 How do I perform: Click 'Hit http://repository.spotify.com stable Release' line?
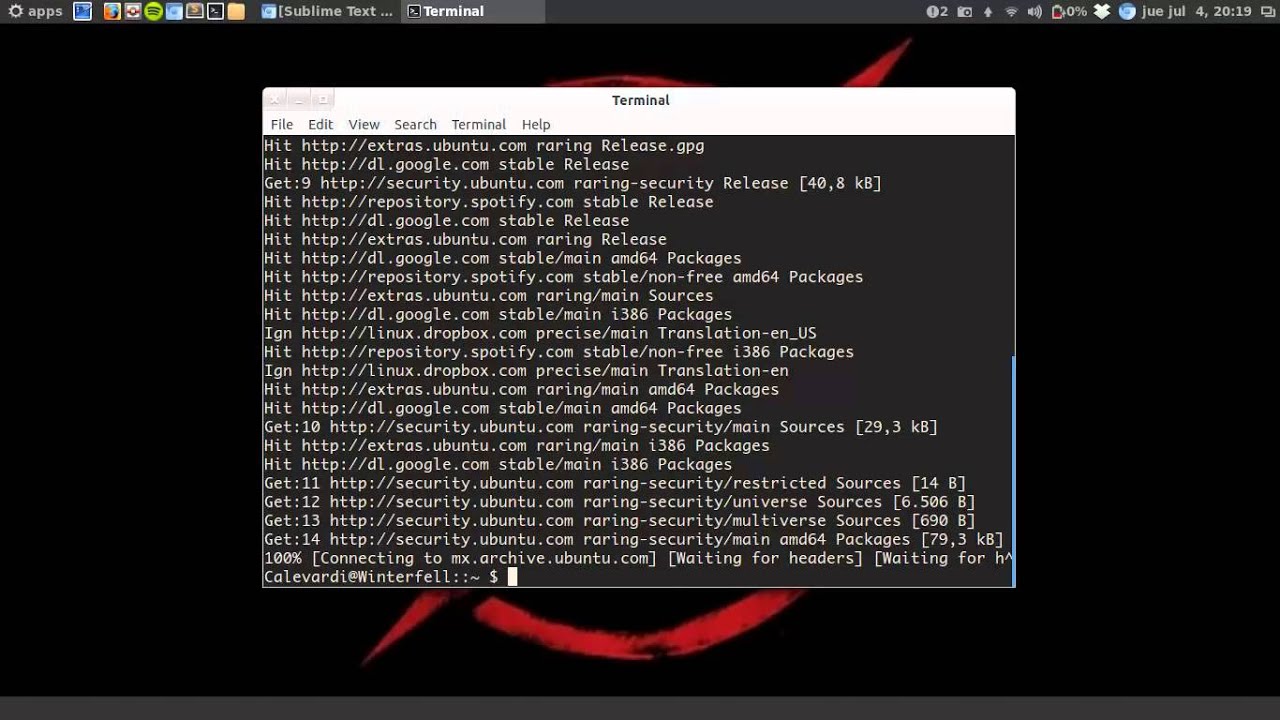[x=489, y=202]
